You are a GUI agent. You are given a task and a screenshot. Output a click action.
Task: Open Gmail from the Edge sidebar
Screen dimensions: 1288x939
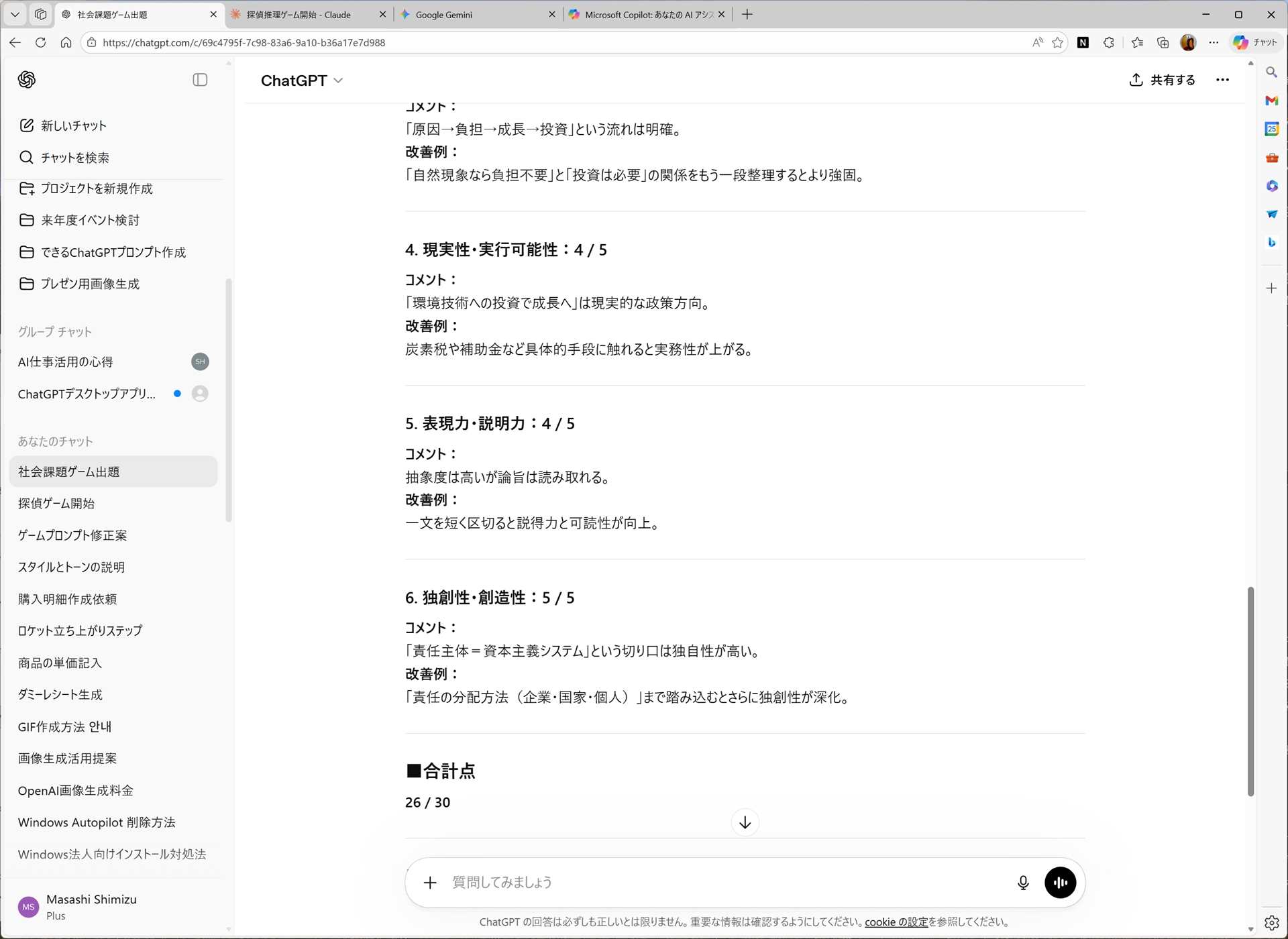(x=1272, y=100)
